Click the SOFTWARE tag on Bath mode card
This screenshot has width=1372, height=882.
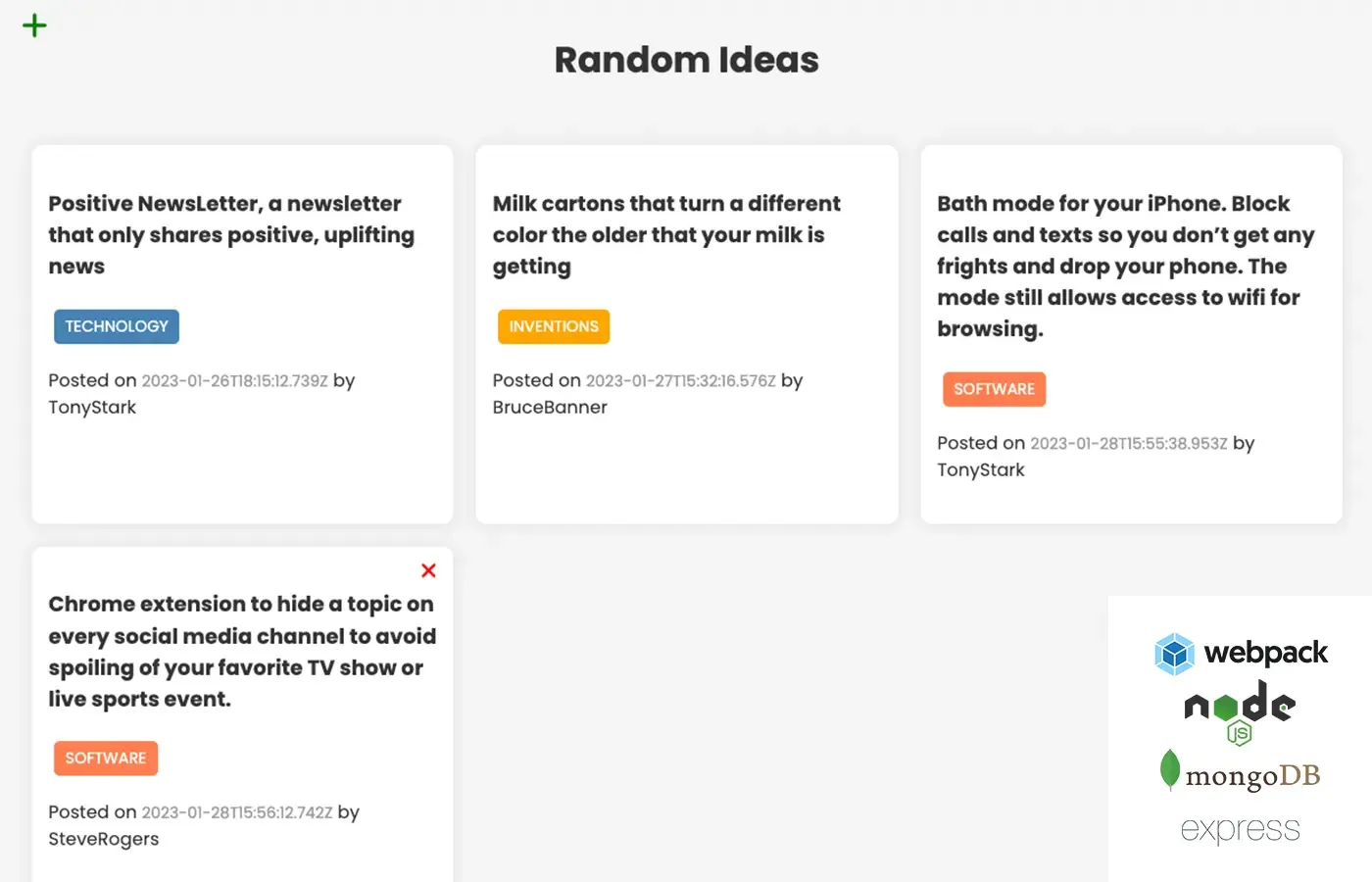pos(994,389)
